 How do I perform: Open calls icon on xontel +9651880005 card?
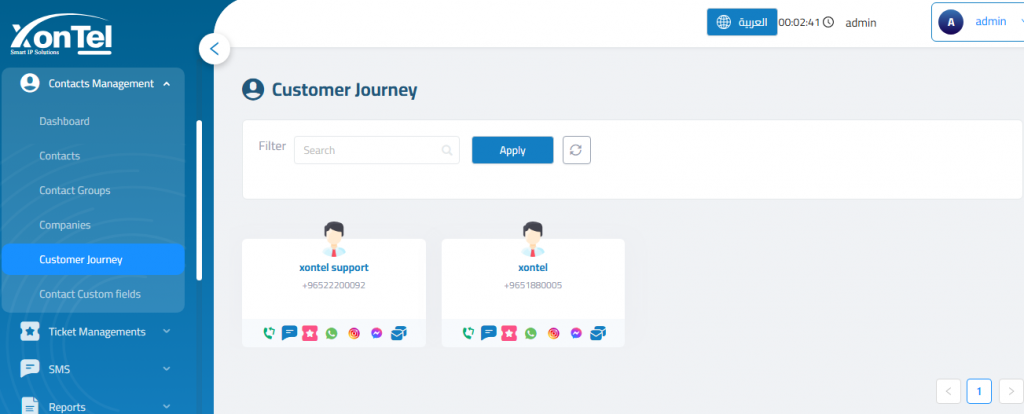pos(468,333)
